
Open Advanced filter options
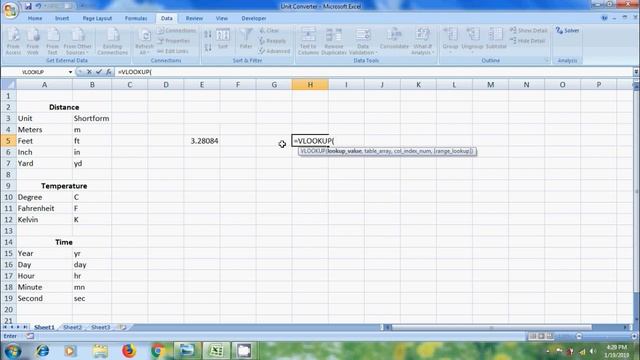(274, 51)
